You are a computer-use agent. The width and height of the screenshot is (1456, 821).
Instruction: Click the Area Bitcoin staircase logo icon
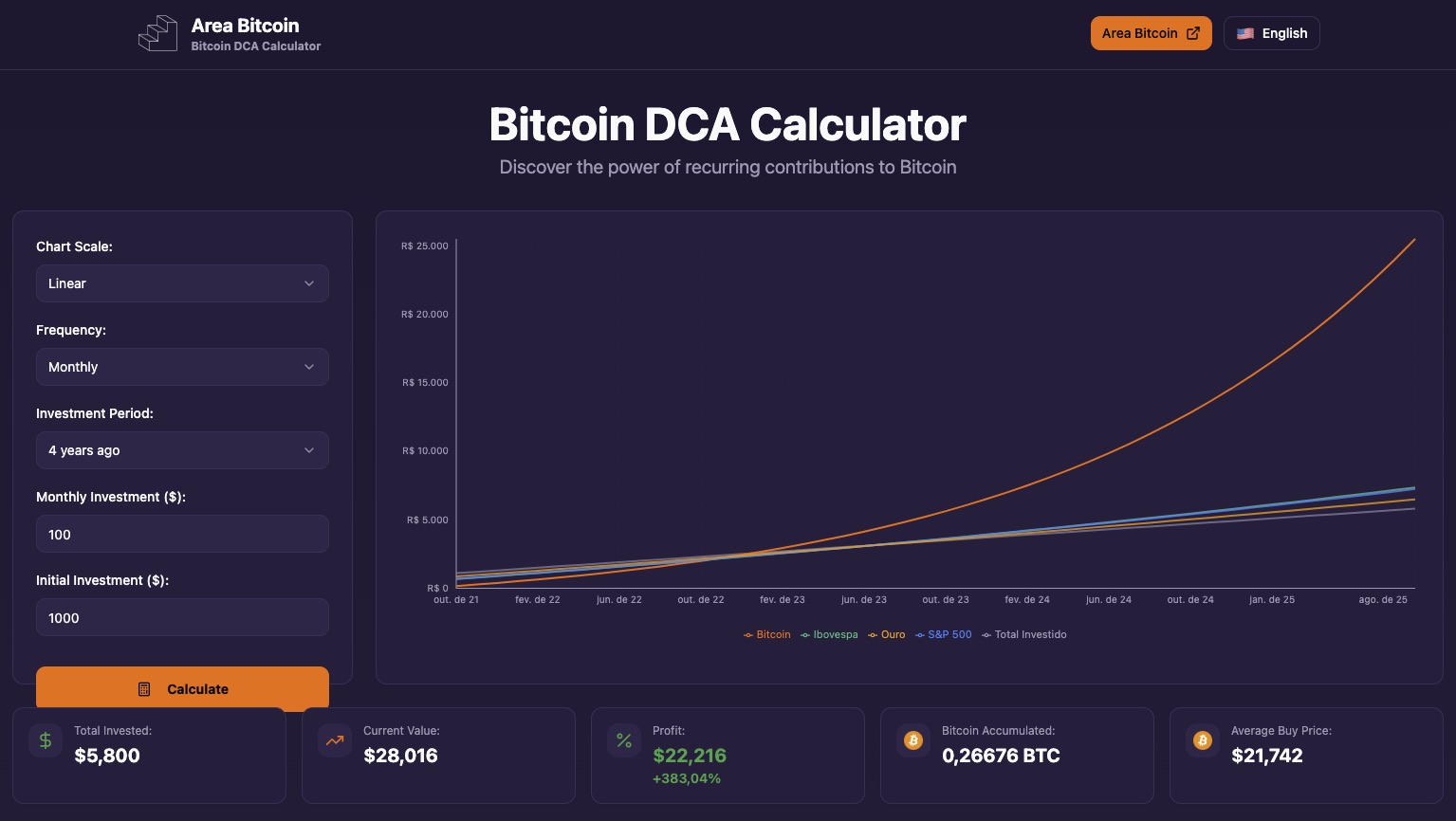(x=157, y=34)
